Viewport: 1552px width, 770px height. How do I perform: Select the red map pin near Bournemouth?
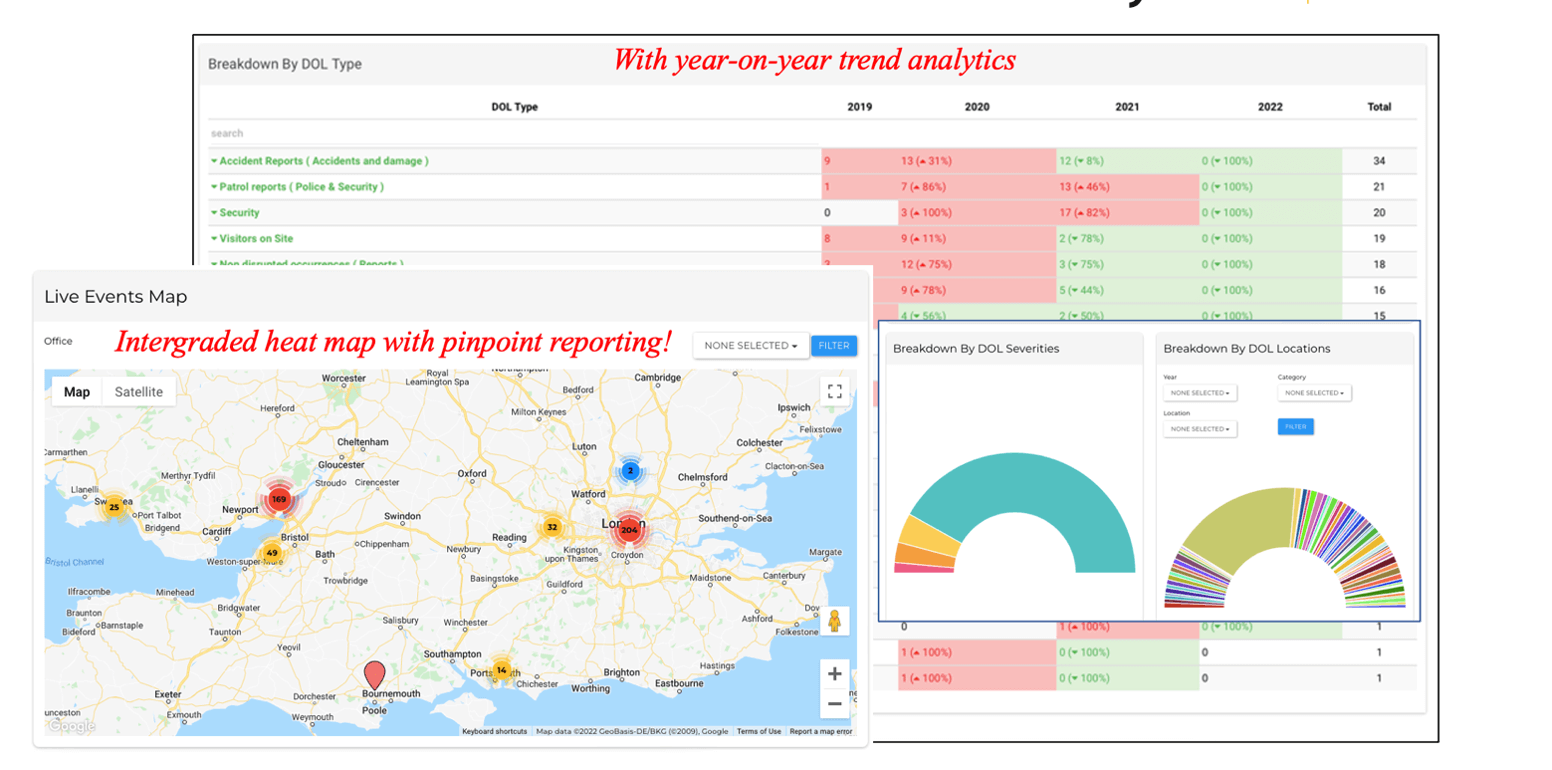(x=374, y=675)
